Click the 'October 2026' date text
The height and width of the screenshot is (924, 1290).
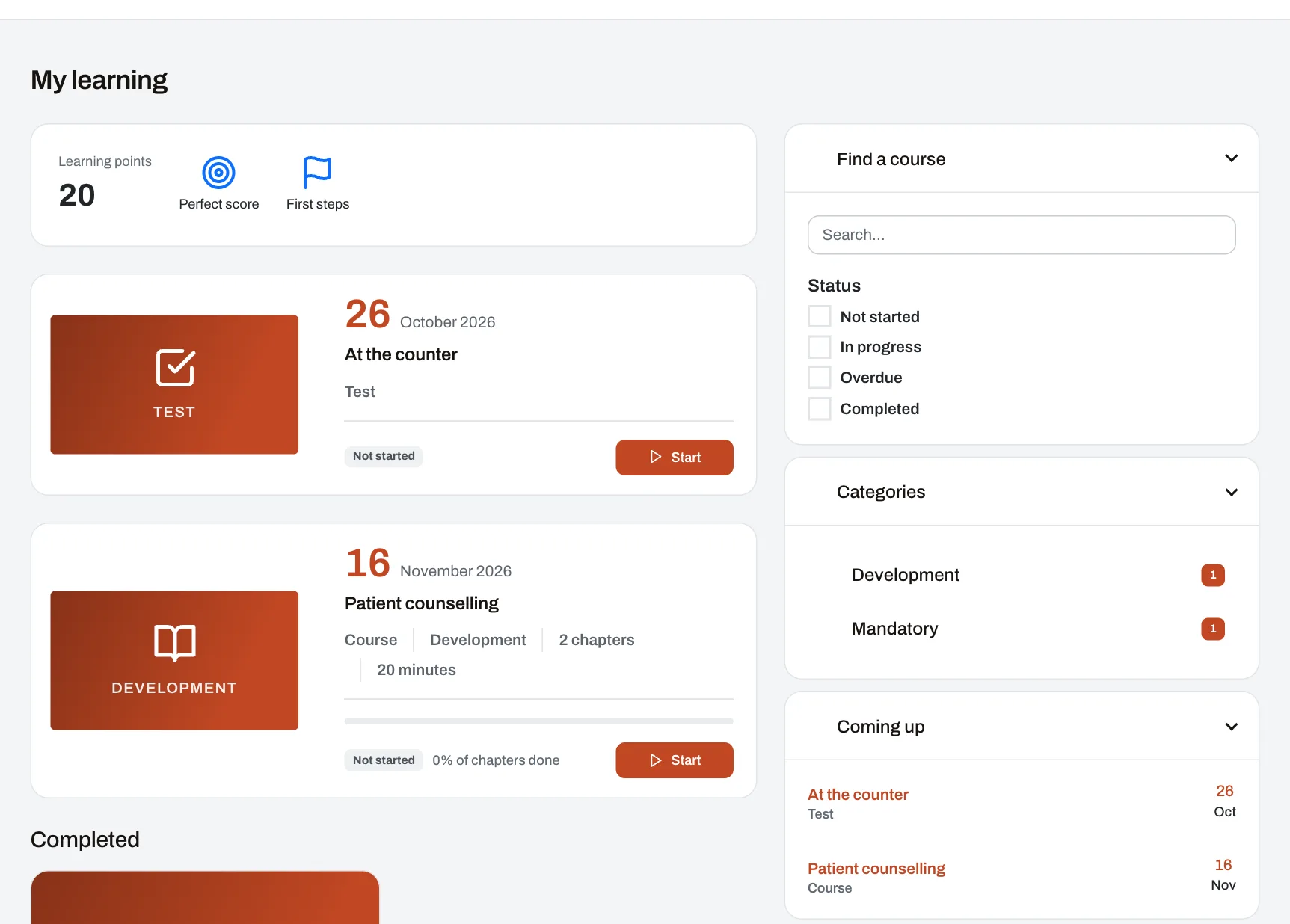click(x=448, y=322)
